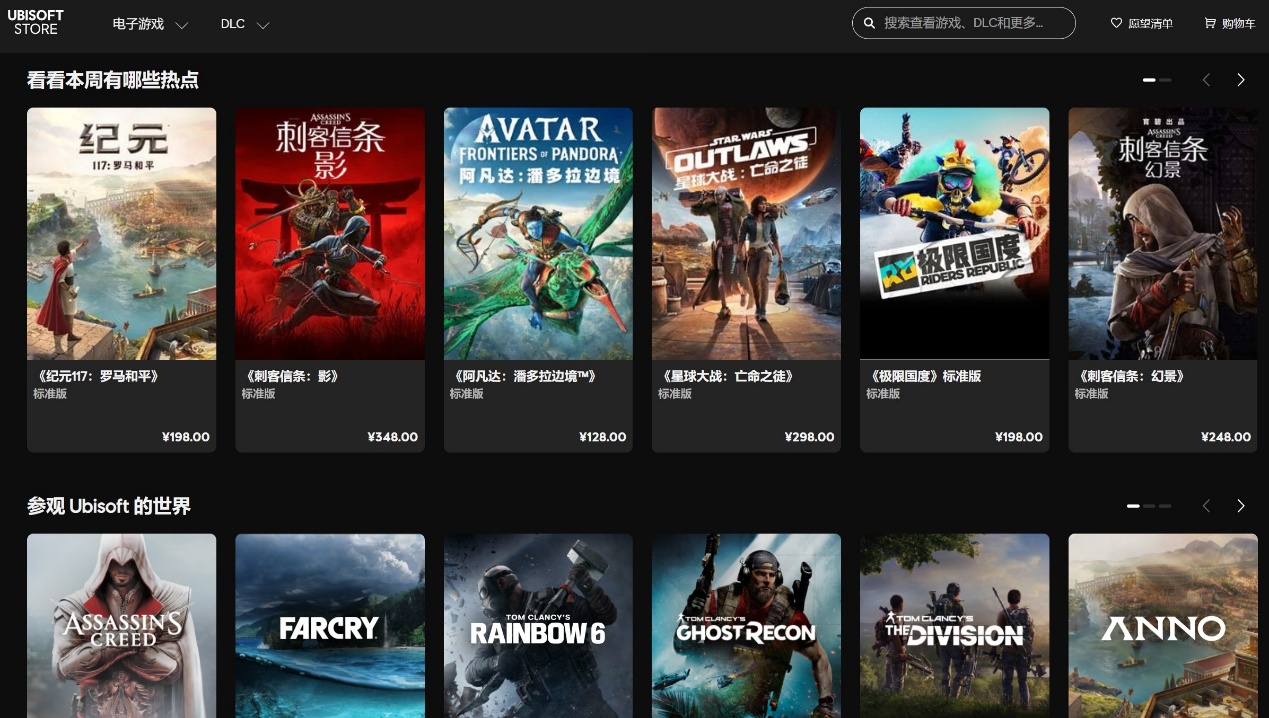Go to next page of weekly hot carousel
This screenshot has width=1269, height=718.
(x=1241, y=80)
